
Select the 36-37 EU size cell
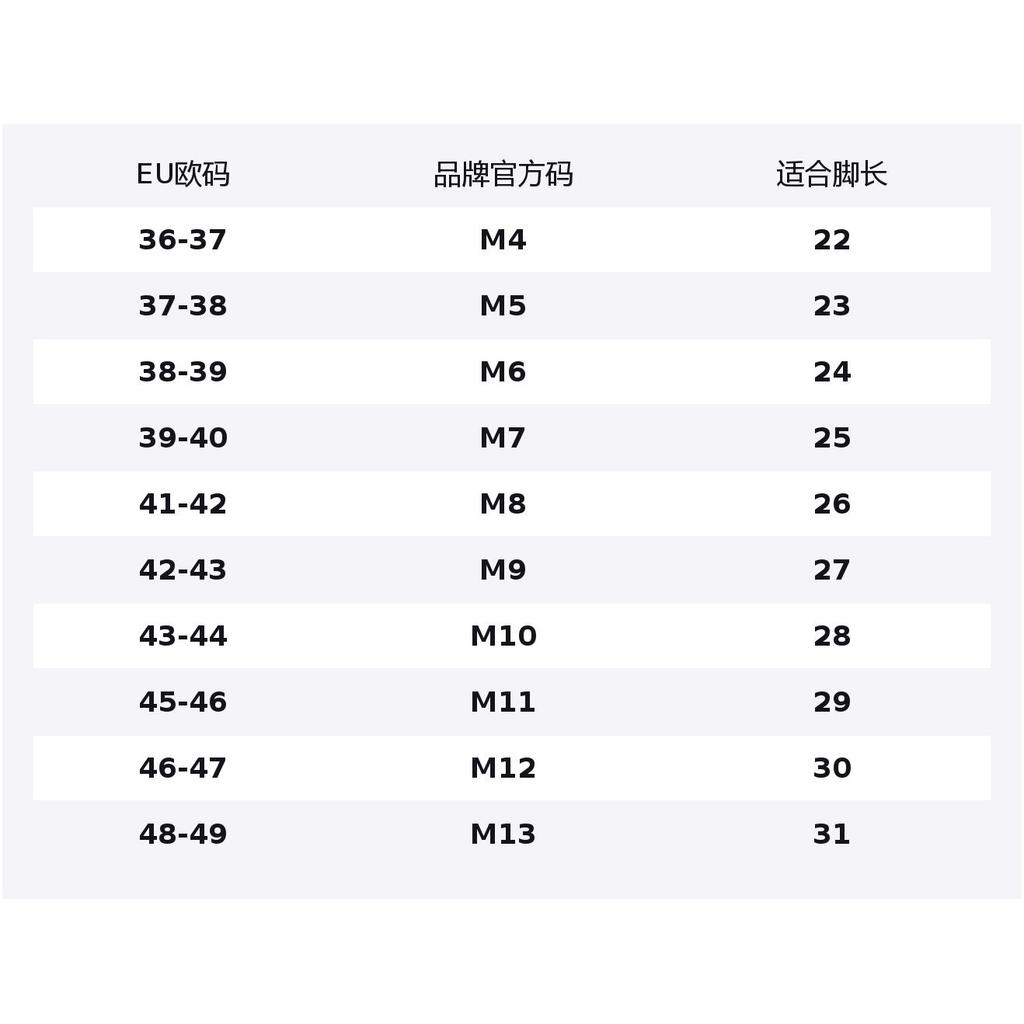tap(183, 240)
